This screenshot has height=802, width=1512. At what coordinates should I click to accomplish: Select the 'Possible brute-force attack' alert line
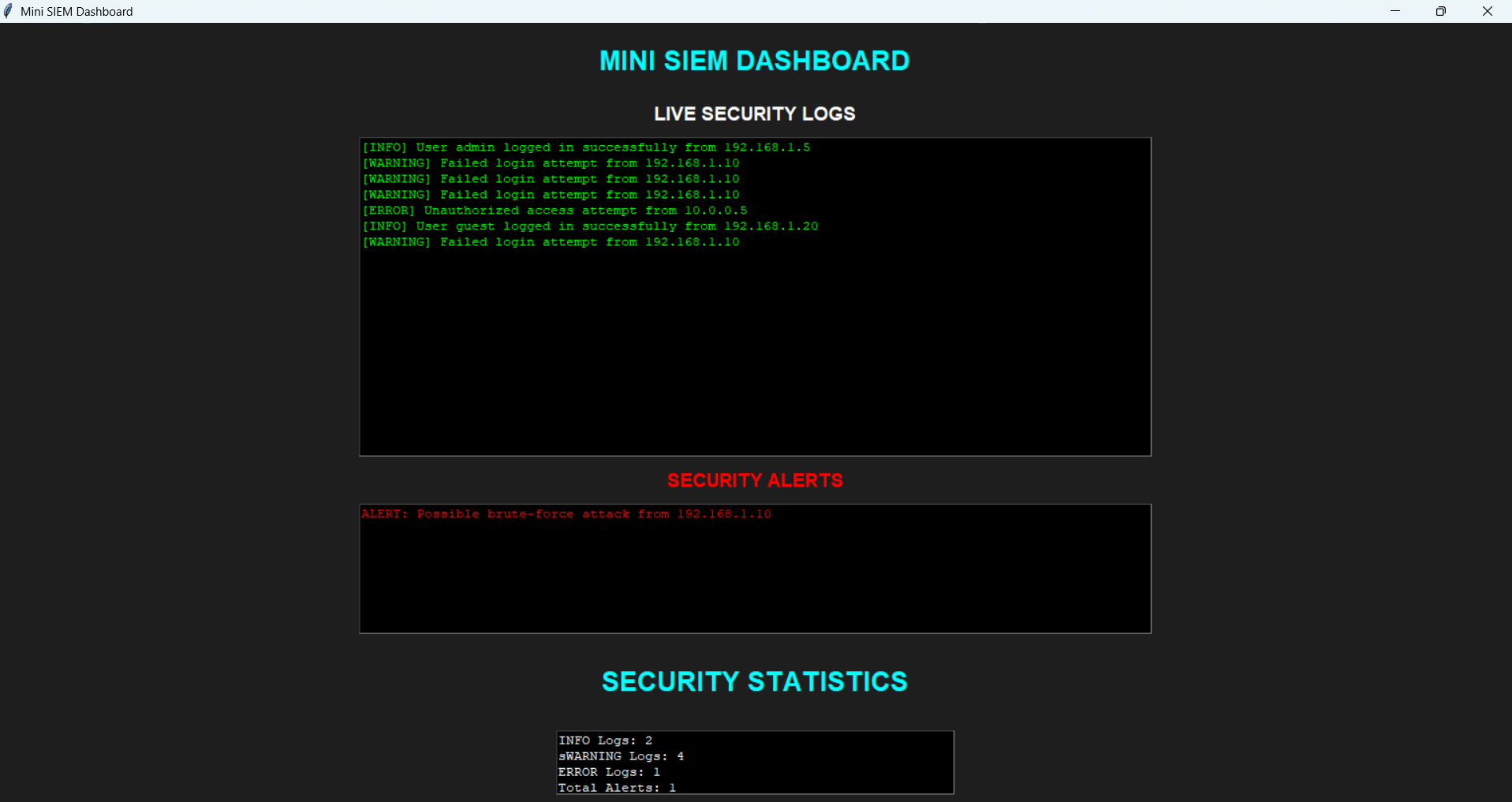[x=566, y=514]
